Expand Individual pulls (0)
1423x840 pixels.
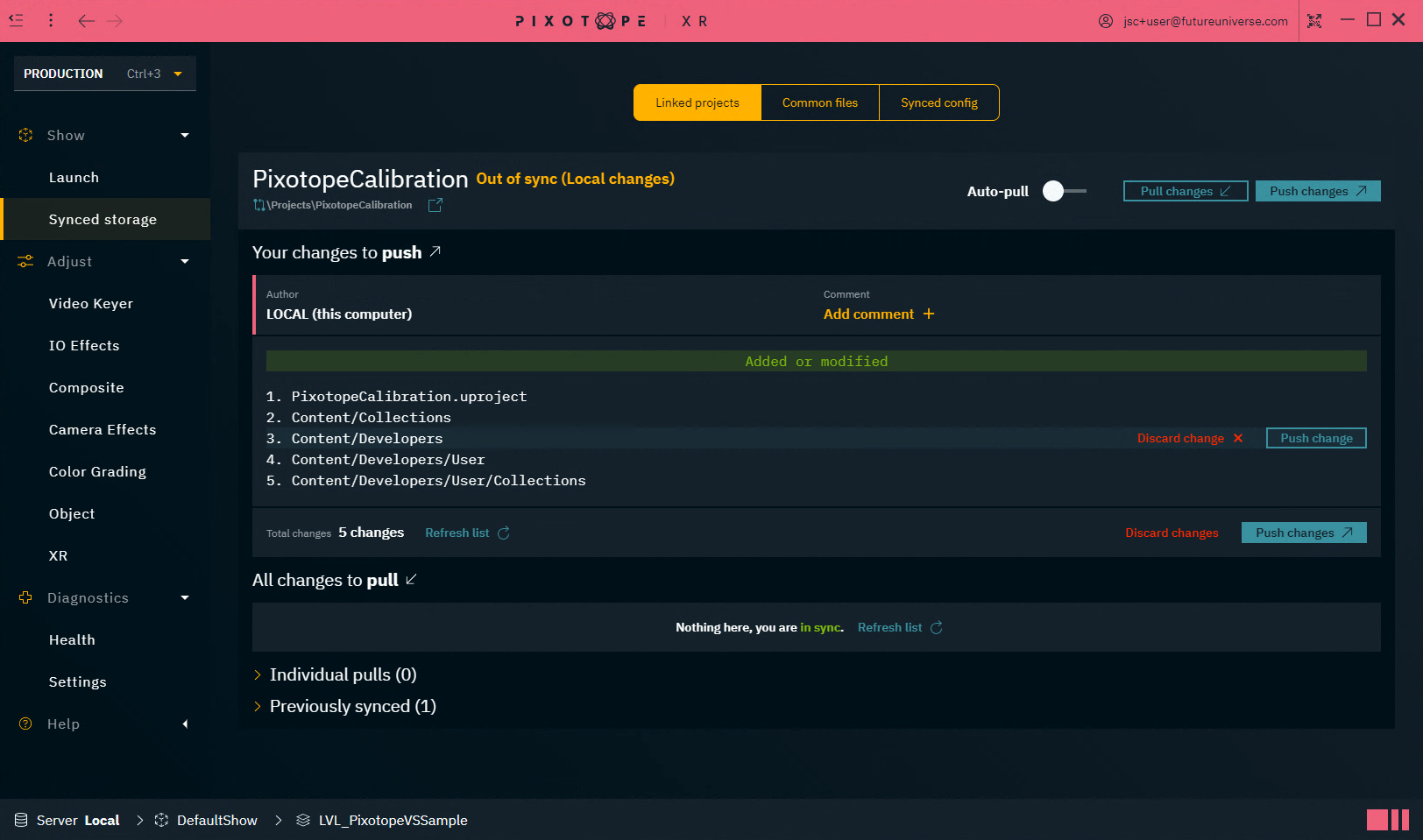336,674
